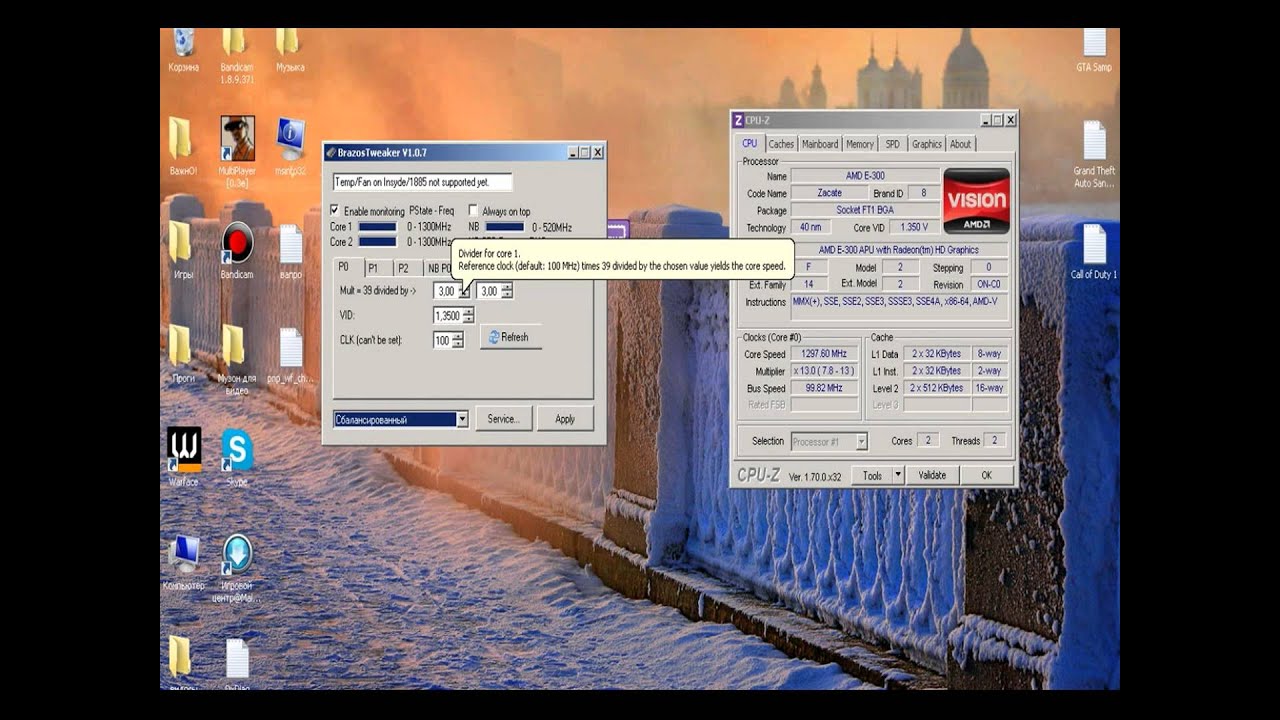Click the OK button in CPU-Z
This screenshot has width=1280, height=720.
(986, 475)
